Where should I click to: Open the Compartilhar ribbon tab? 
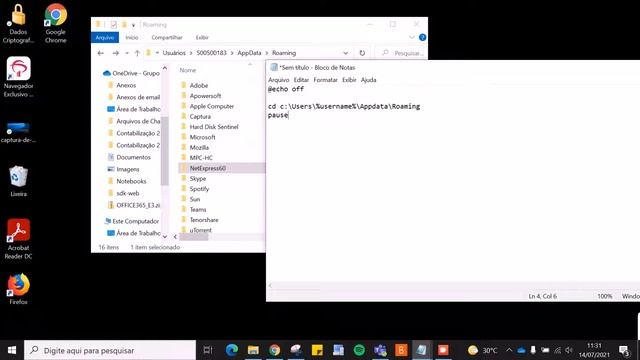[x=167, y=37]
